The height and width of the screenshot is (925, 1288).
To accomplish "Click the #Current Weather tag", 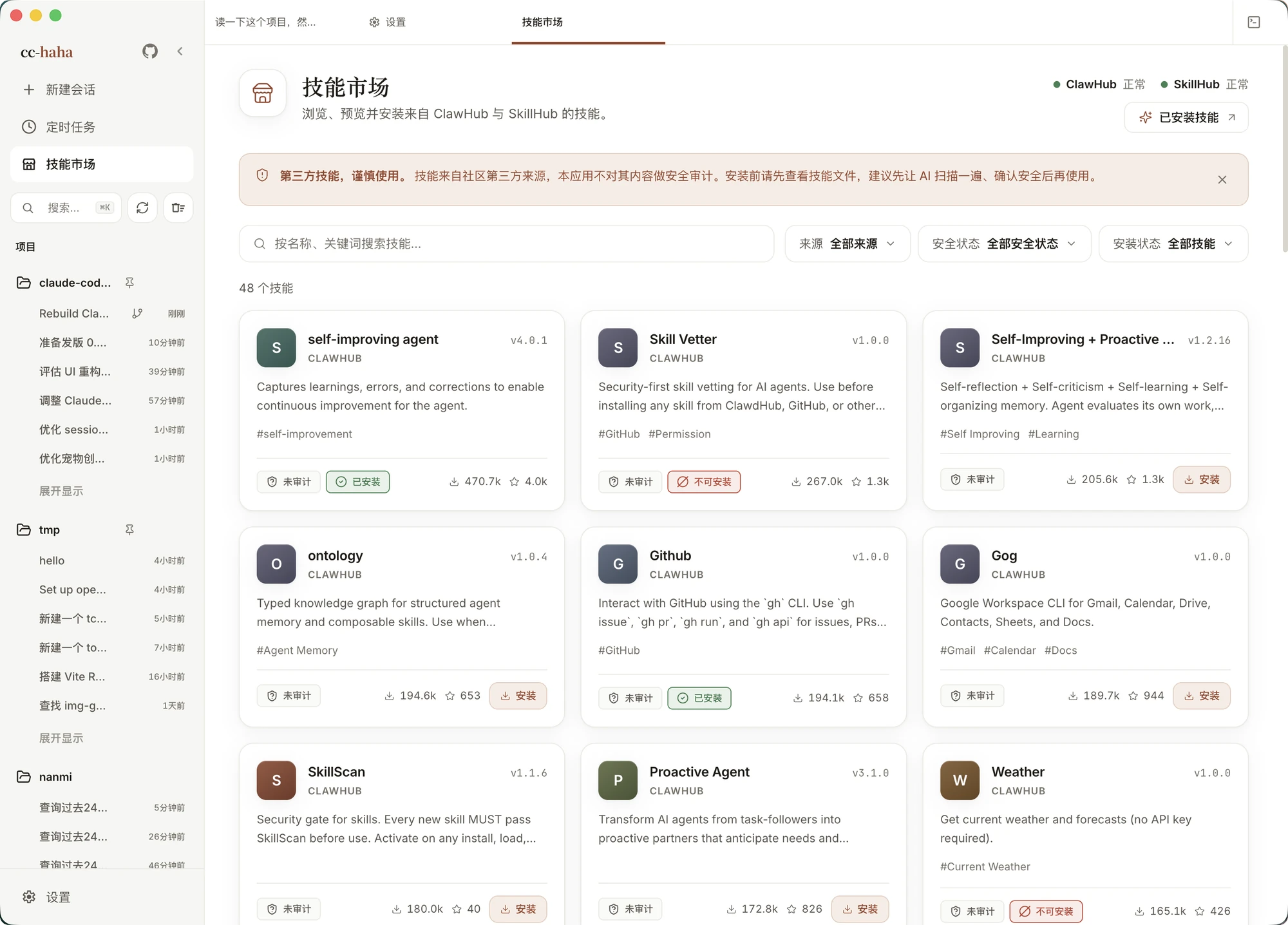I will coord(985,867).
